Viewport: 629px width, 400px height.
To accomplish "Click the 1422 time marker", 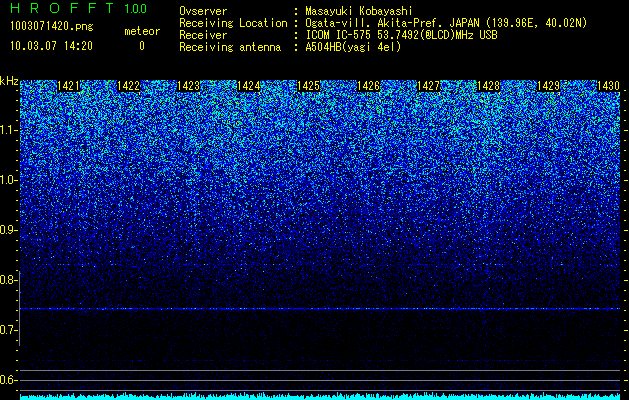I will [x=128, y=86].
